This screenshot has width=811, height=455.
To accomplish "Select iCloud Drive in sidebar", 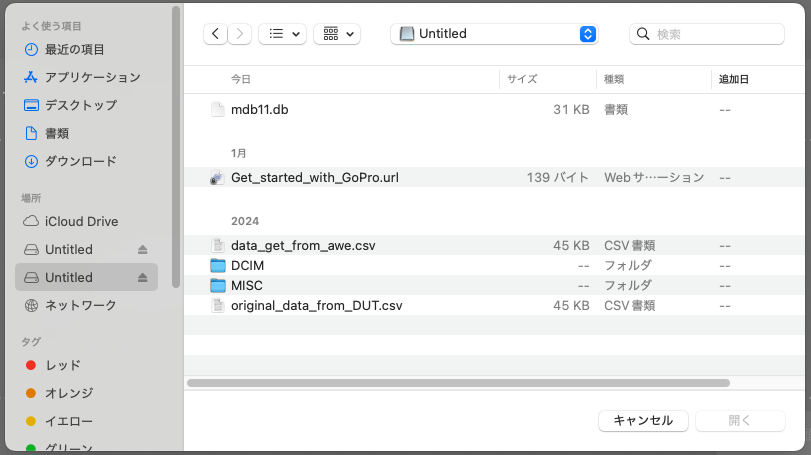I will pos(81,221).
